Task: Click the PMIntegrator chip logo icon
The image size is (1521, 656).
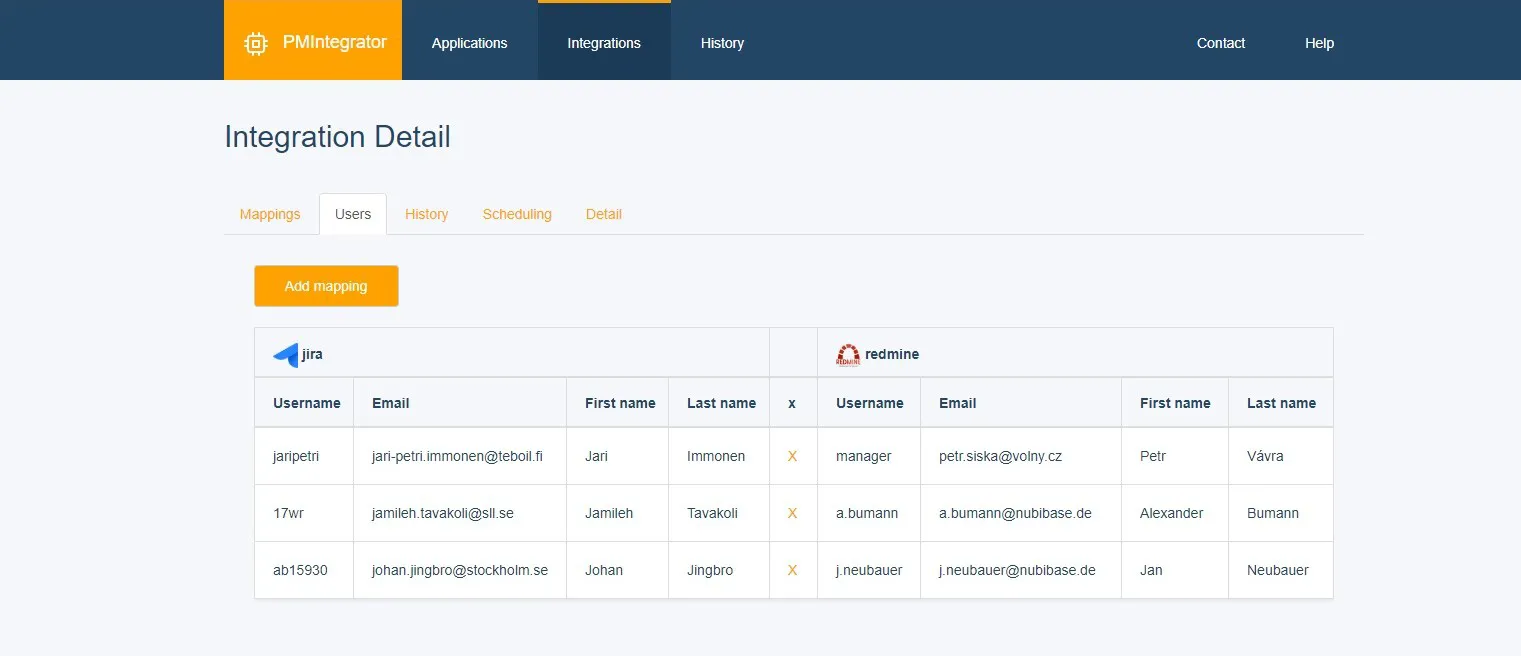Action: tap(256, 42)
